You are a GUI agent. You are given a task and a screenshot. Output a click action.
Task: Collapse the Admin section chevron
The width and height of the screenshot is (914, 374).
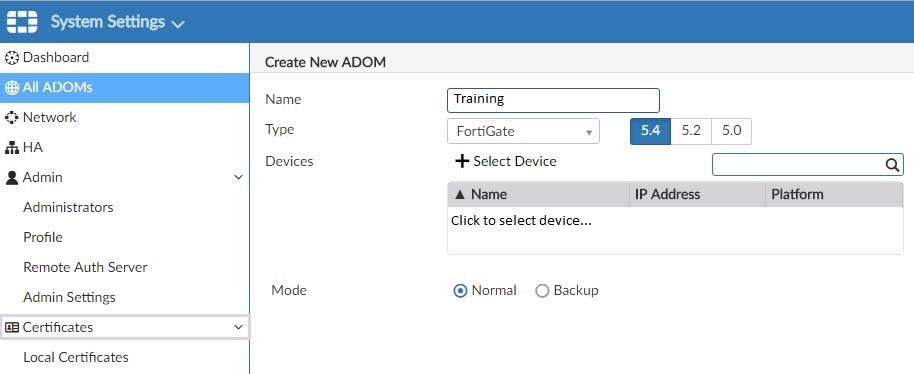[x=238, y=178]
